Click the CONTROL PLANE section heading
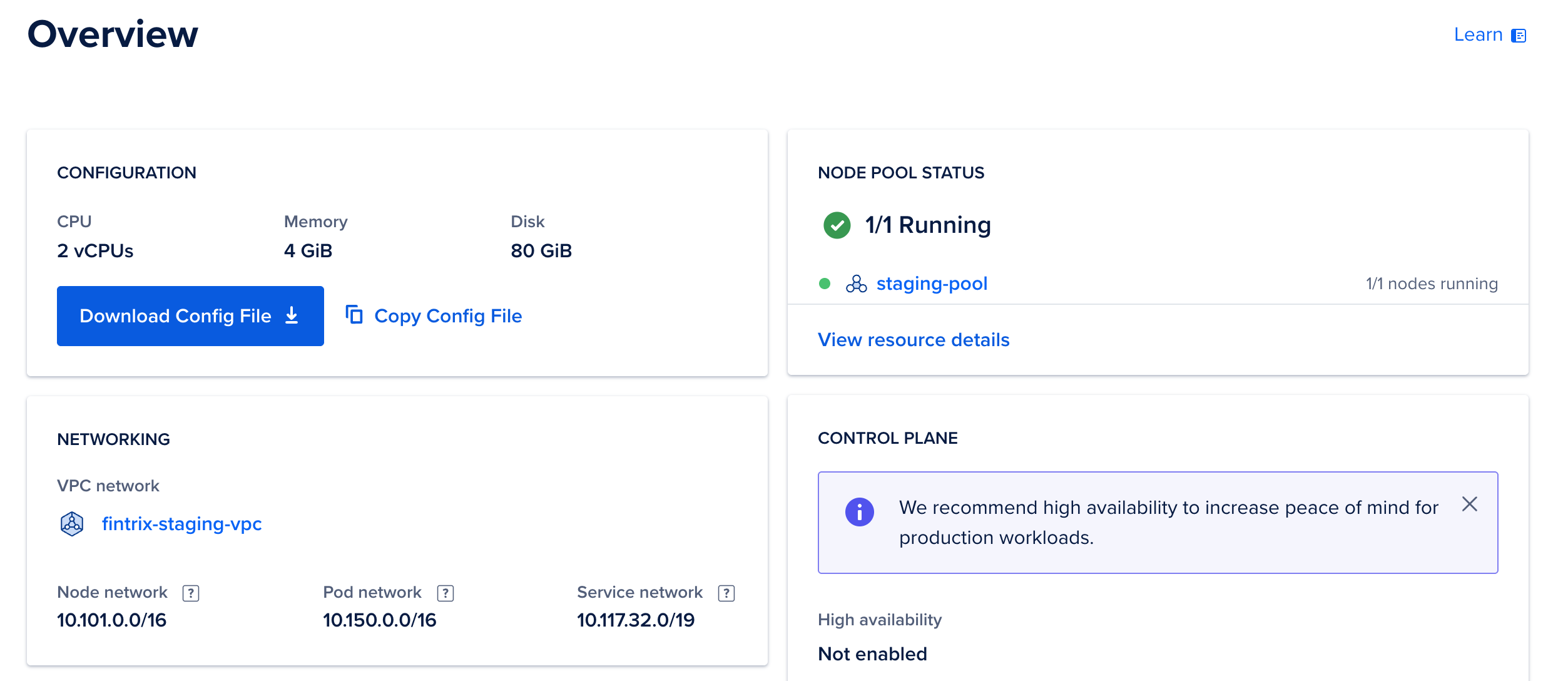Image resolution: width=1568 pixels, height=681 pixels. tap(888, 438)
